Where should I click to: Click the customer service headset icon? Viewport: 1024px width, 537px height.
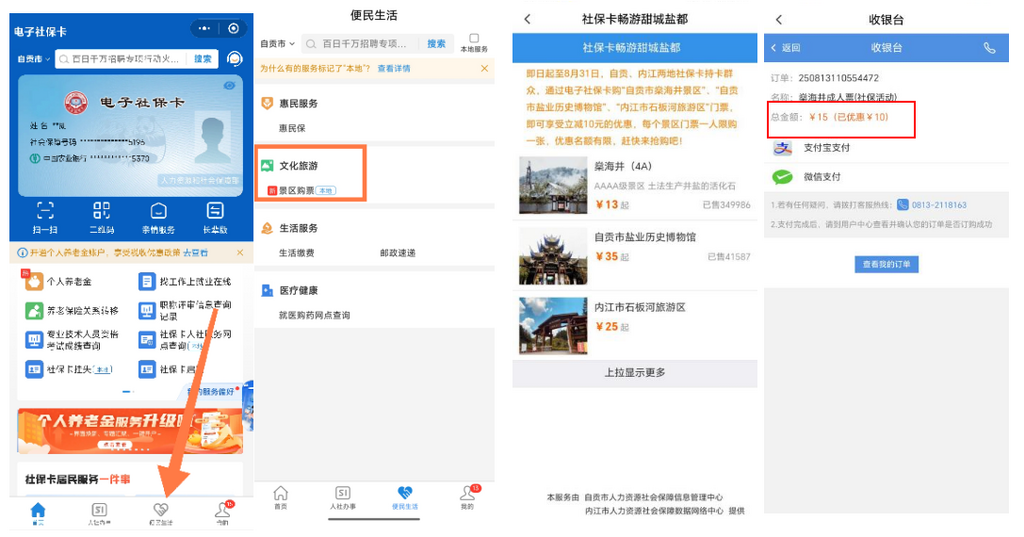pyautogui.click(x=234, y=59)
